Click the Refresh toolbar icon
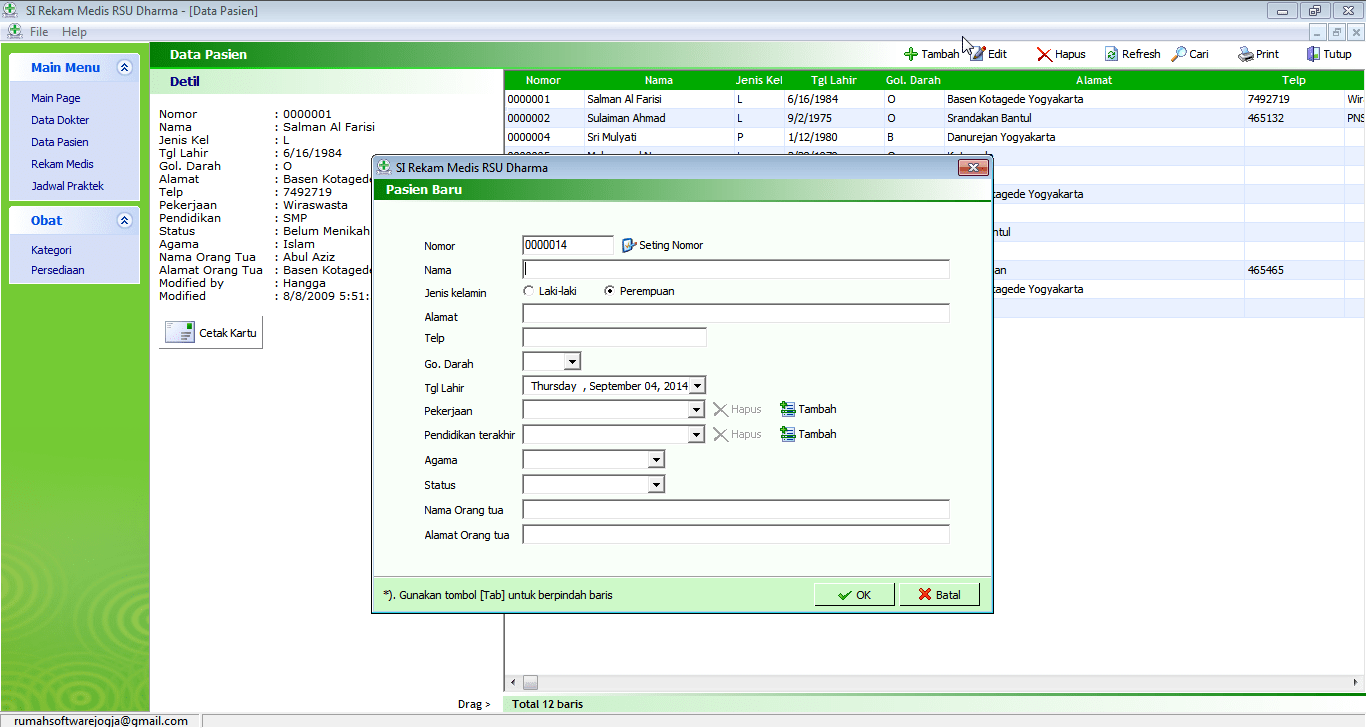This screenshot has height=728, width=1366. tap(1111, 55)
